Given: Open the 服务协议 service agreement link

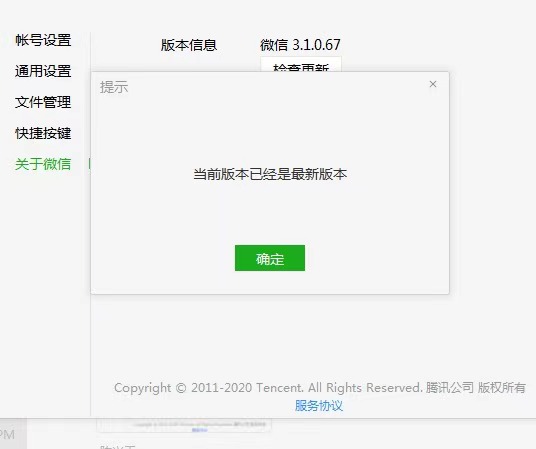Looking at the screenshot, I should pyautogui.click(x=319, y=406).
